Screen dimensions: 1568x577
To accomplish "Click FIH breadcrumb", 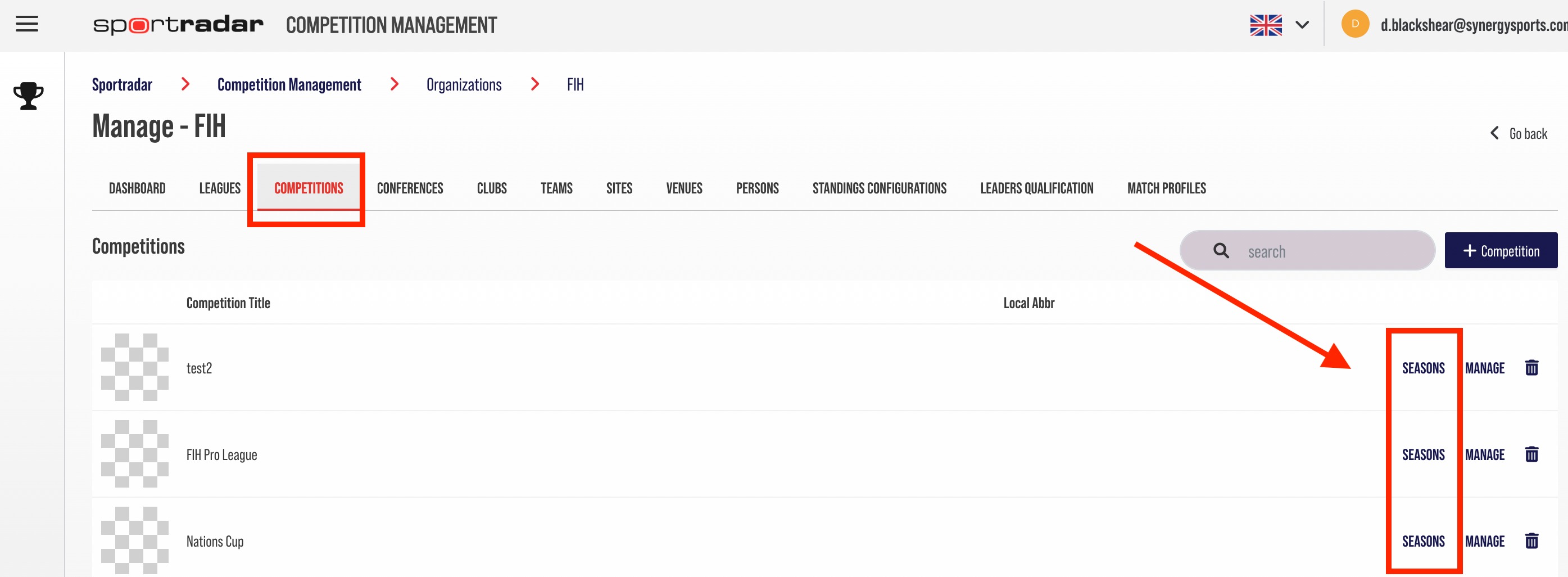I will 575,85.
